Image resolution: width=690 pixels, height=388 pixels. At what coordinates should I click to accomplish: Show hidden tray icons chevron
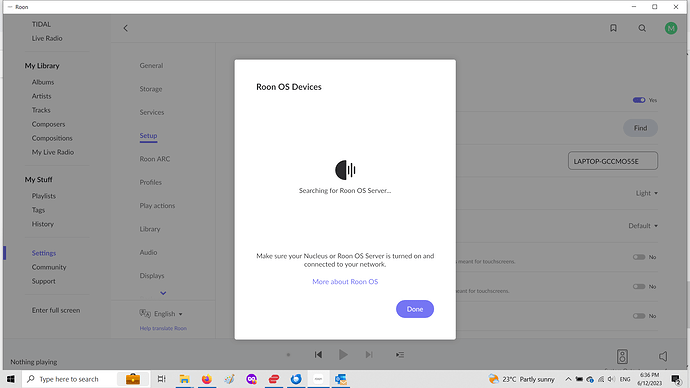[568, 379]
